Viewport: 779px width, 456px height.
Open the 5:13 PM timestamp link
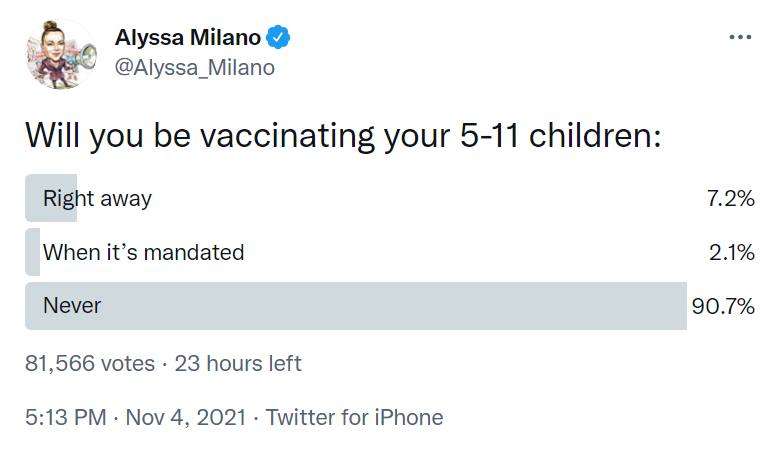click(65, 417)
